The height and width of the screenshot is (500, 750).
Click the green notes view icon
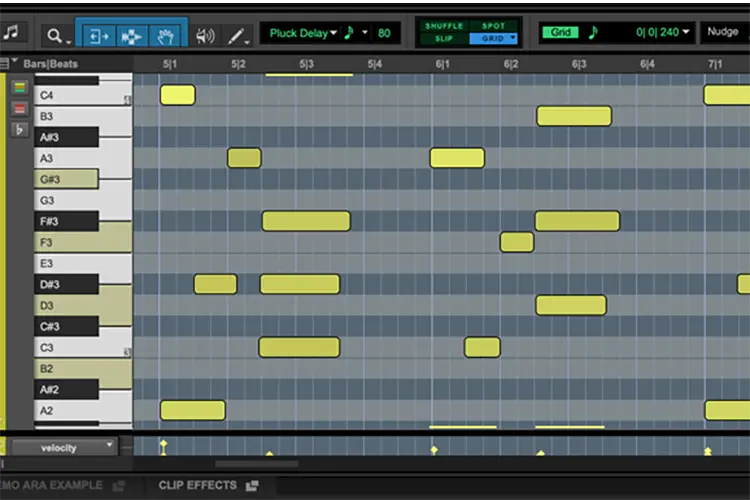(x=19, y=87)
